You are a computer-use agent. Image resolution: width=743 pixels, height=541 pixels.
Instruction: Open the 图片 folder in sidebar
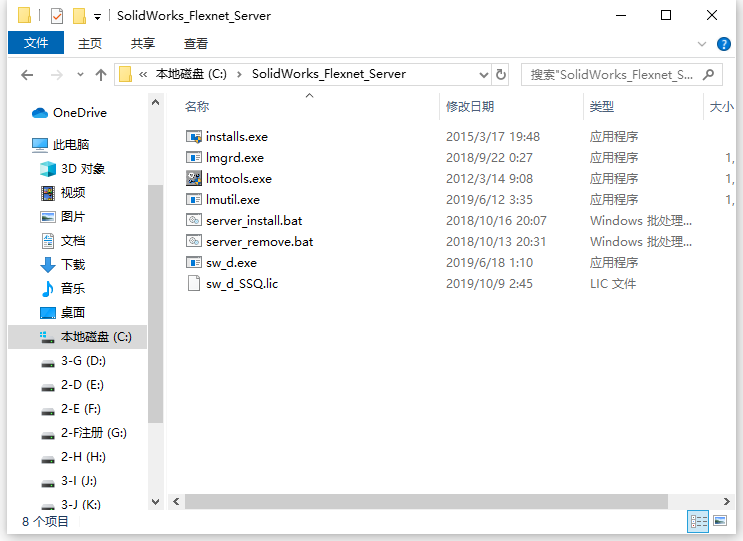pos(63,217)
